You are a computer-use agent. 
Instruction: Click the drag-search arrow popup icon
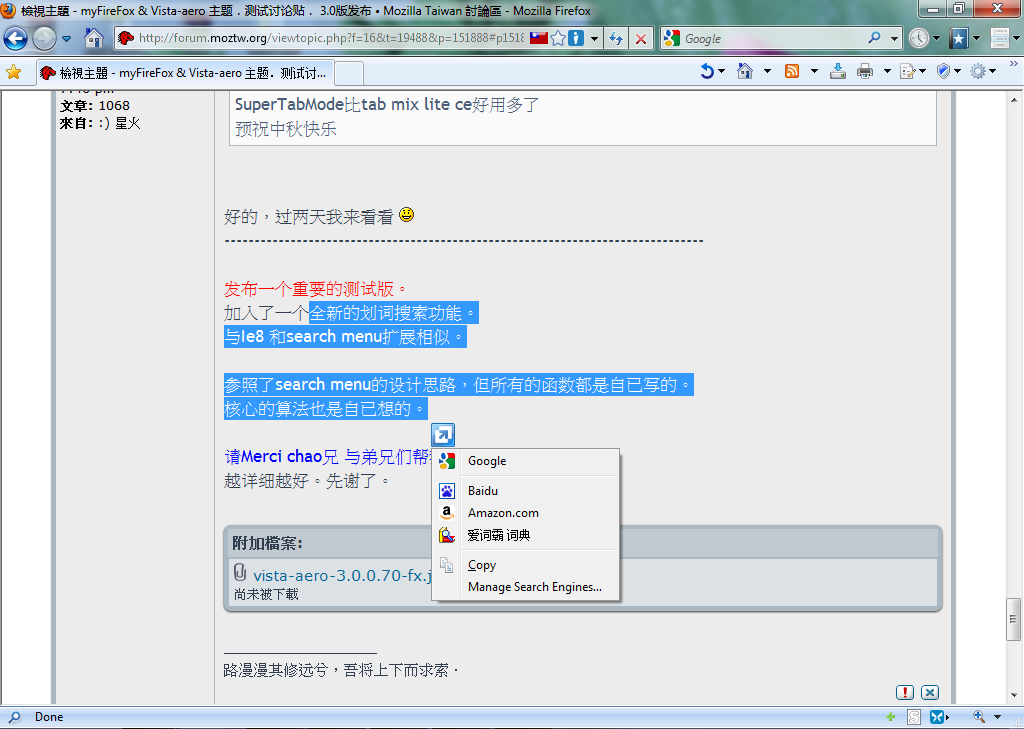click(443, 434)
